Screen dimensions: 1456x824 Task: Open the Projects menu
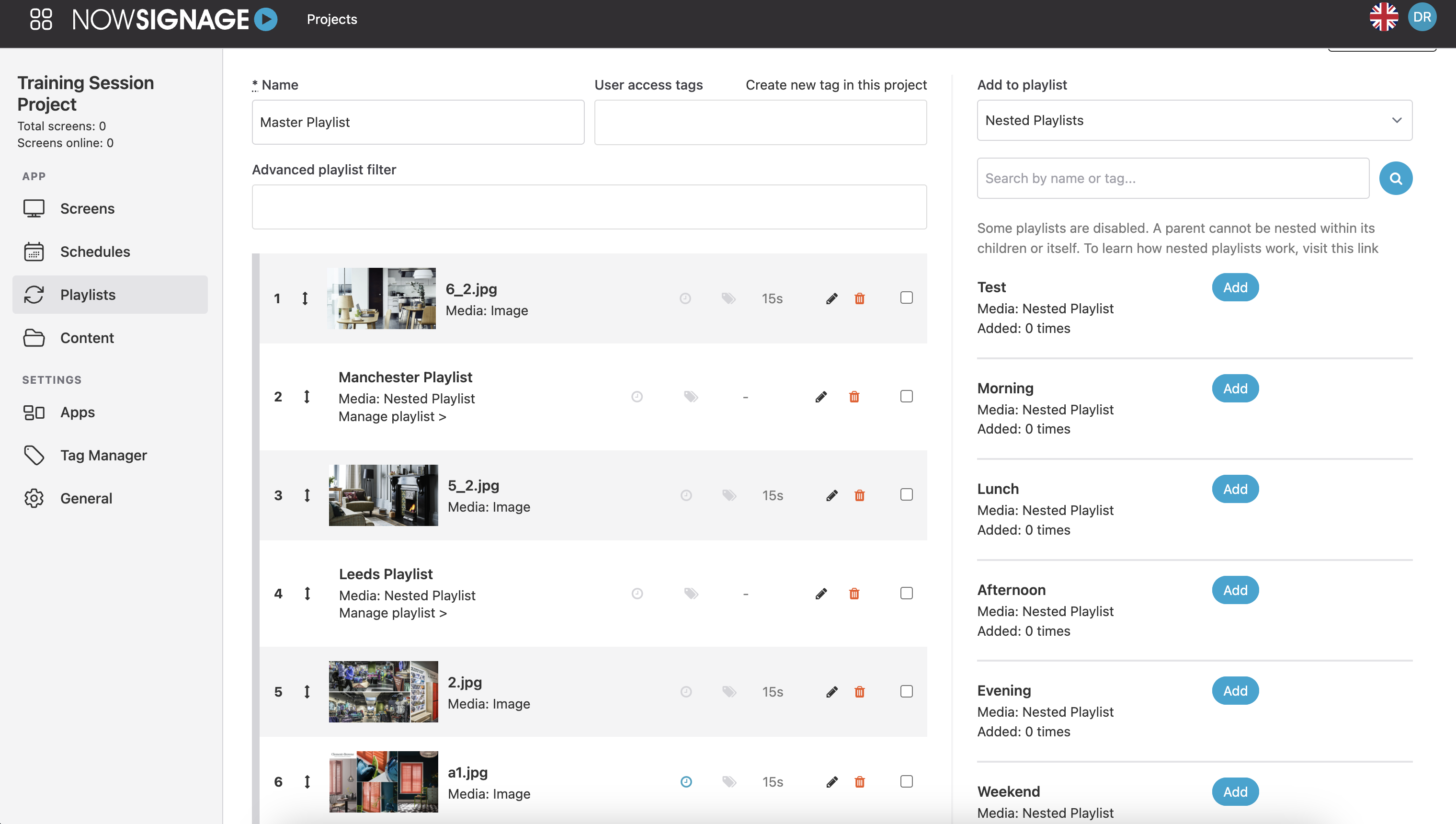331,19
